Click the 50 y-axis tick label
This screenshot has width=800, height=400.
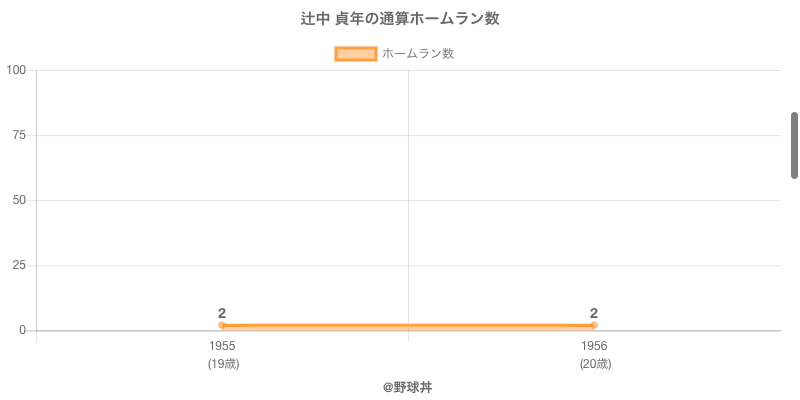(19, 200)
